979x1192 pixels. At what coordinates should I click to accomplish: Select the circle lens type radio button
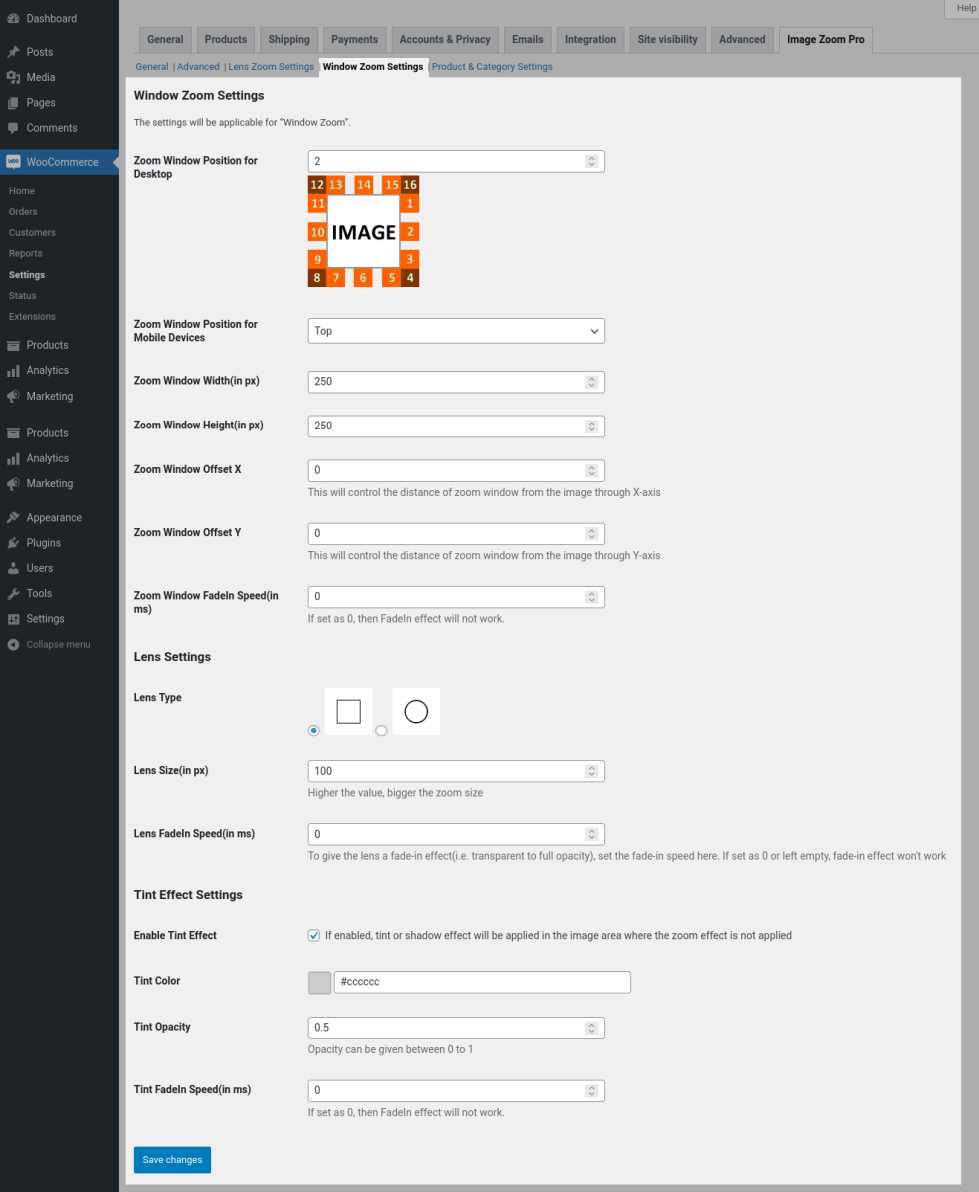[382, 731]
